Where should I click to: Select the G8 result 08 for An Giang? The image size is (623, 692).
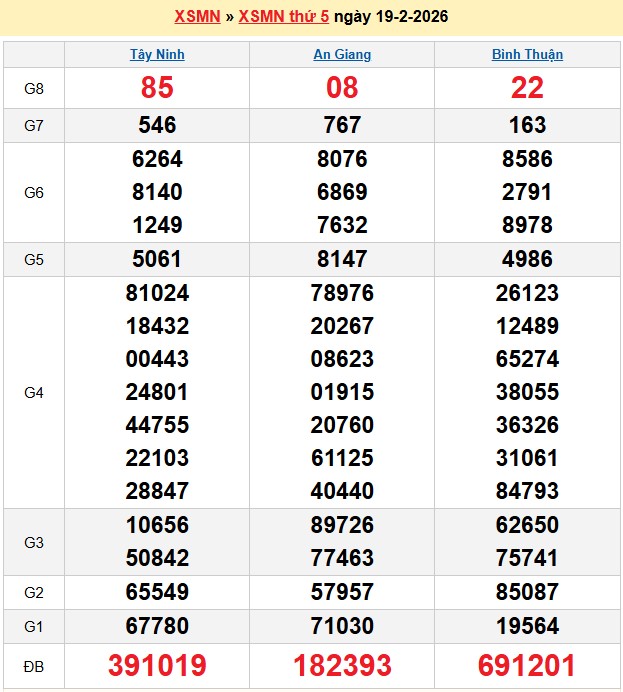pos(342,88)
